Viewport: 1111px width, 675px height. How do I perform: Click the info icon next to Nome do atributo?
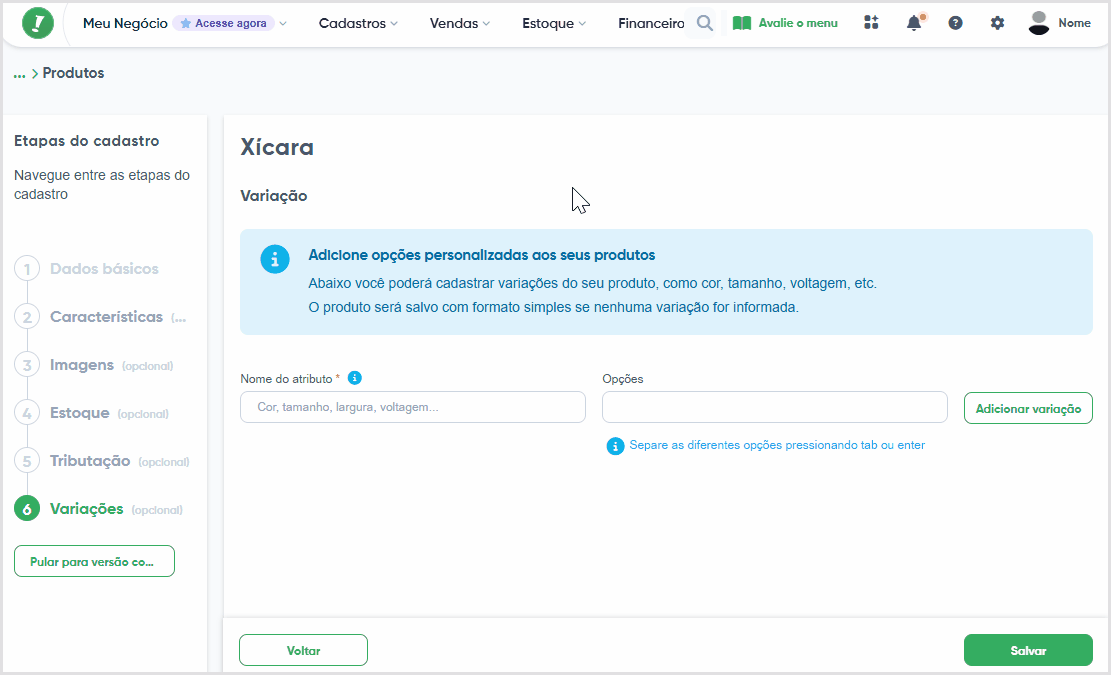[355, 378]
